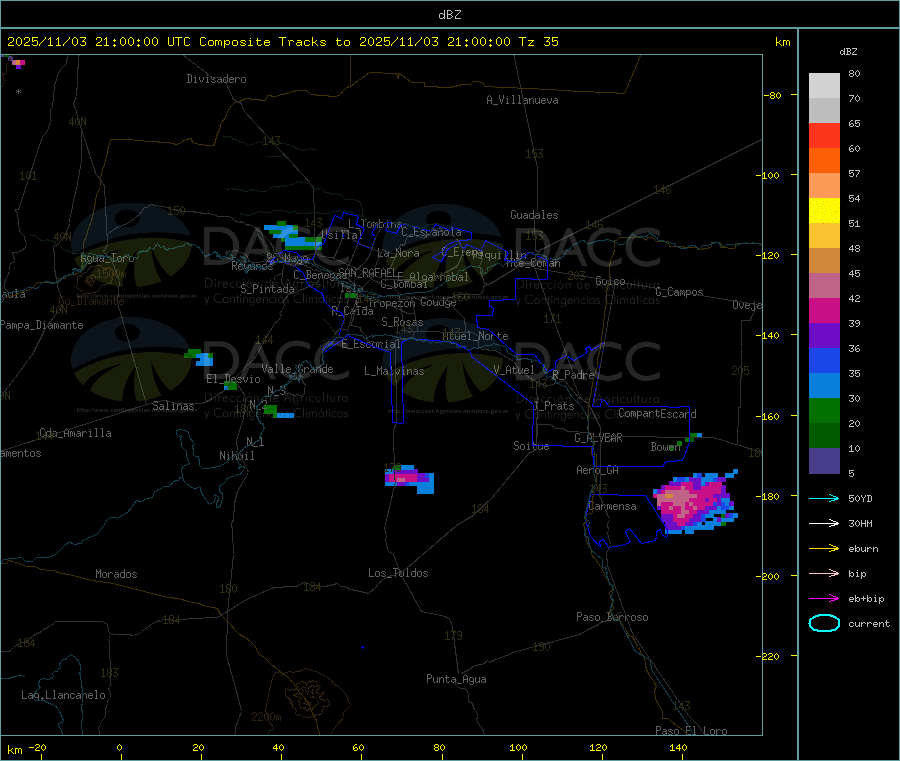Click the Carmensa map label
This screenshot has height=761, width=900.
(x=612, y=506)
